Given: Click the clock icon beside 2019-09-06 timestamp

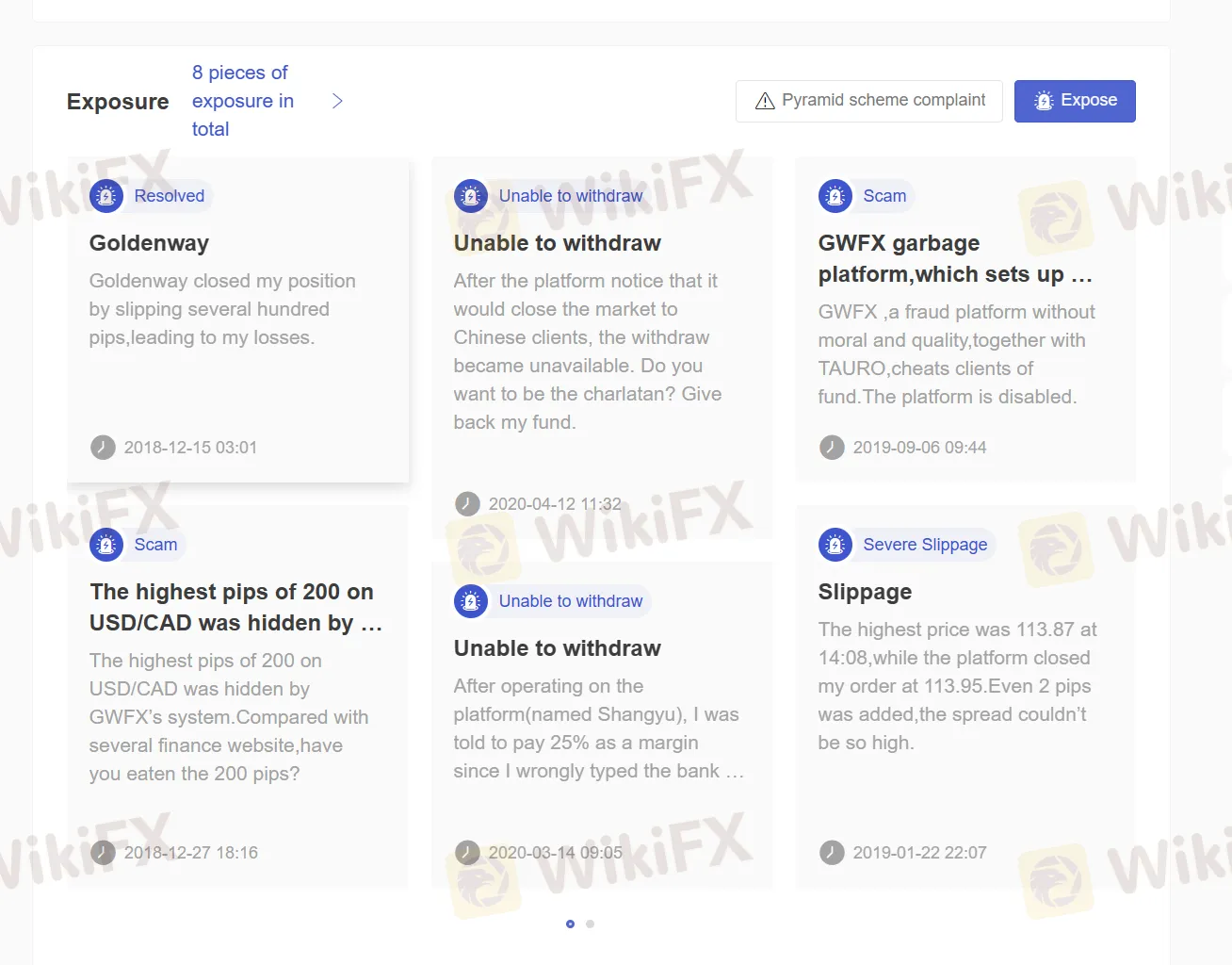Looking at the screenshot, I should [832, 448].
